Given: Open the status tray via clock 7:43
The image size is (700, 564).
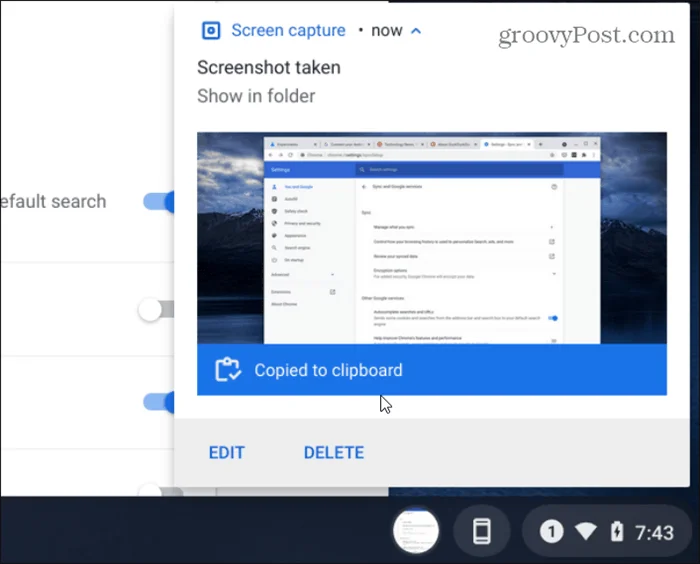Looking at the screenshot, I should [654, 532].
